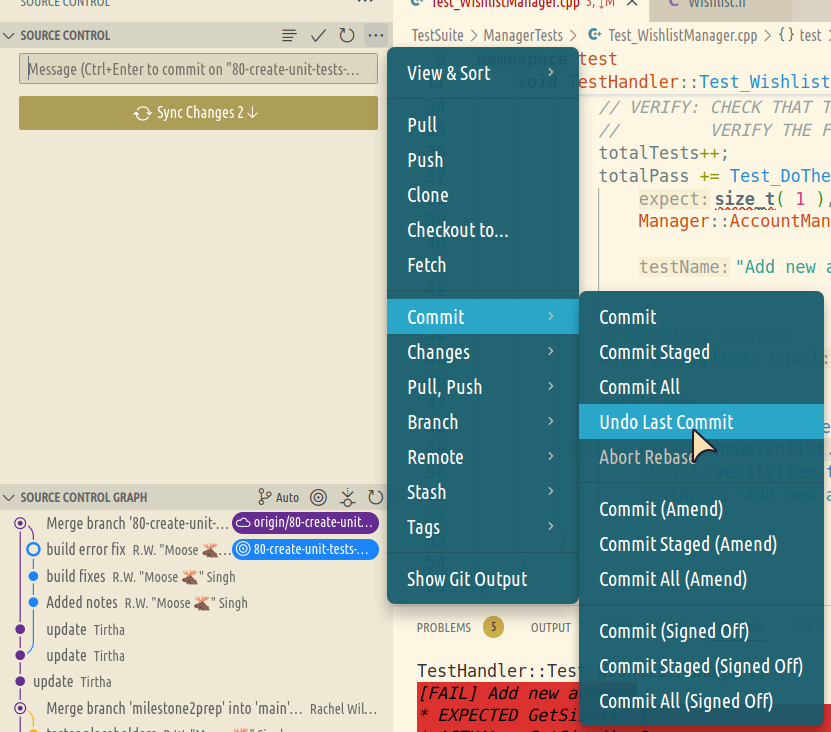Collapse the Source Control section
The image size is (831, 732).
(x=8, y=36)
